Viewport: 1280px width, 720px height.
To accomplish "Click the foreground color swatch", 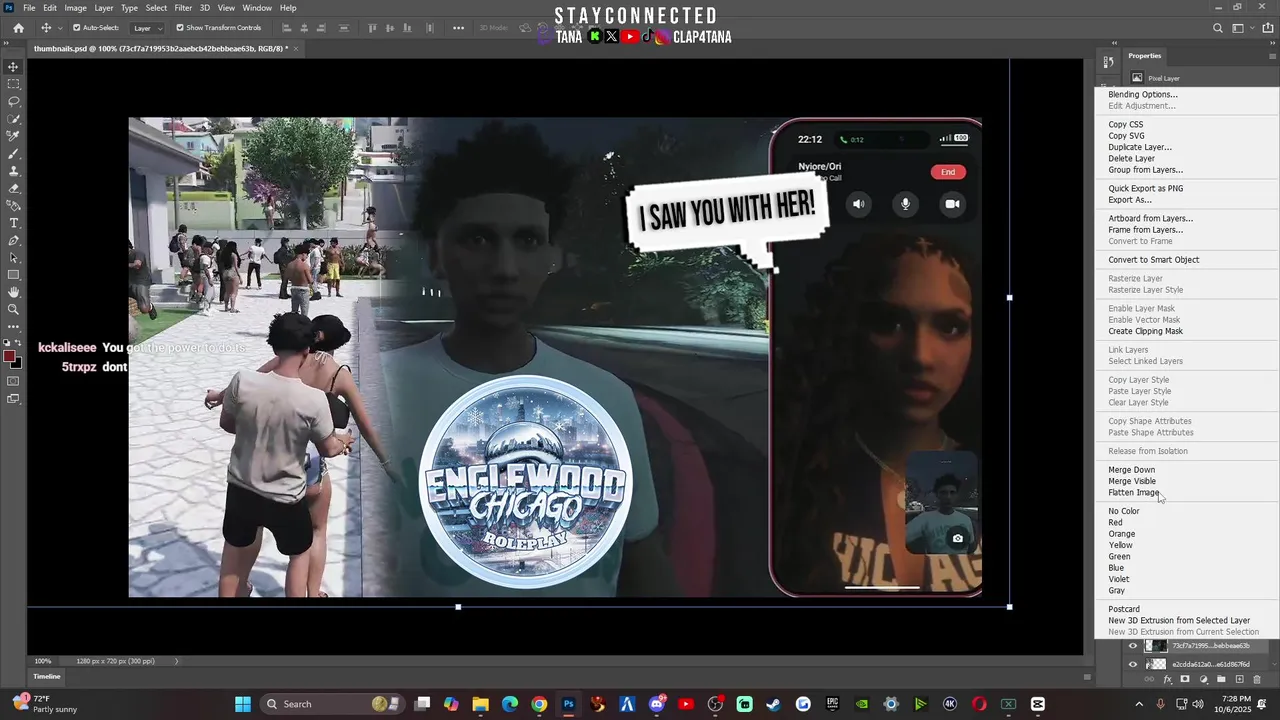I will tap(9, 357).
